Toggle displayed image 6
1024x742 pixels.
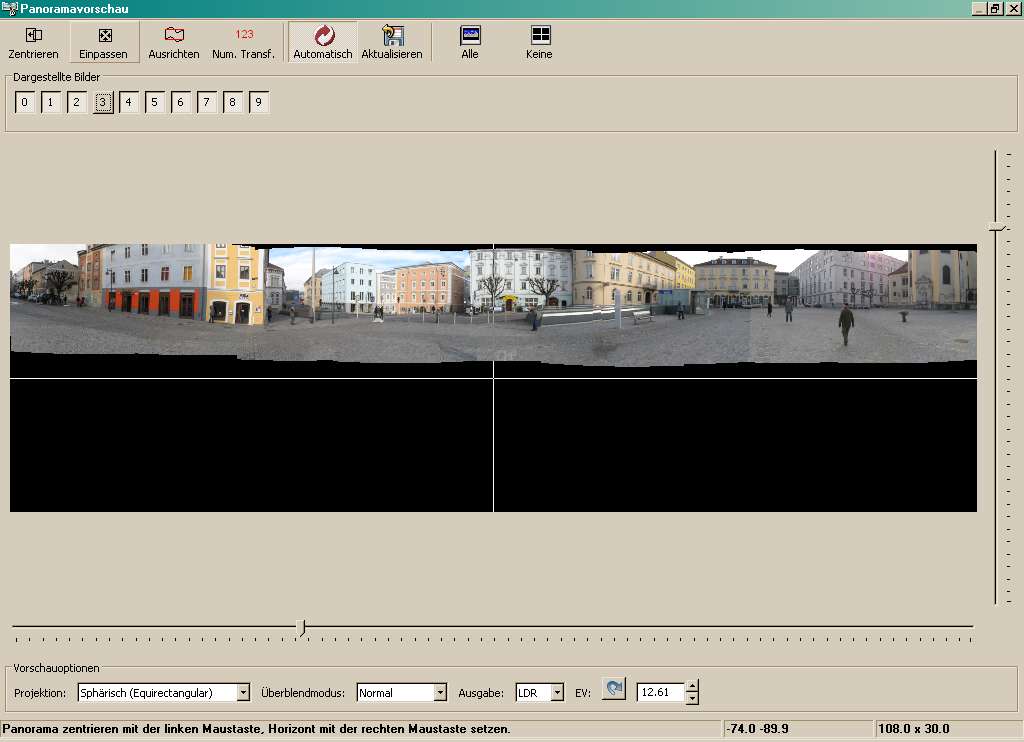coord(181,102)
